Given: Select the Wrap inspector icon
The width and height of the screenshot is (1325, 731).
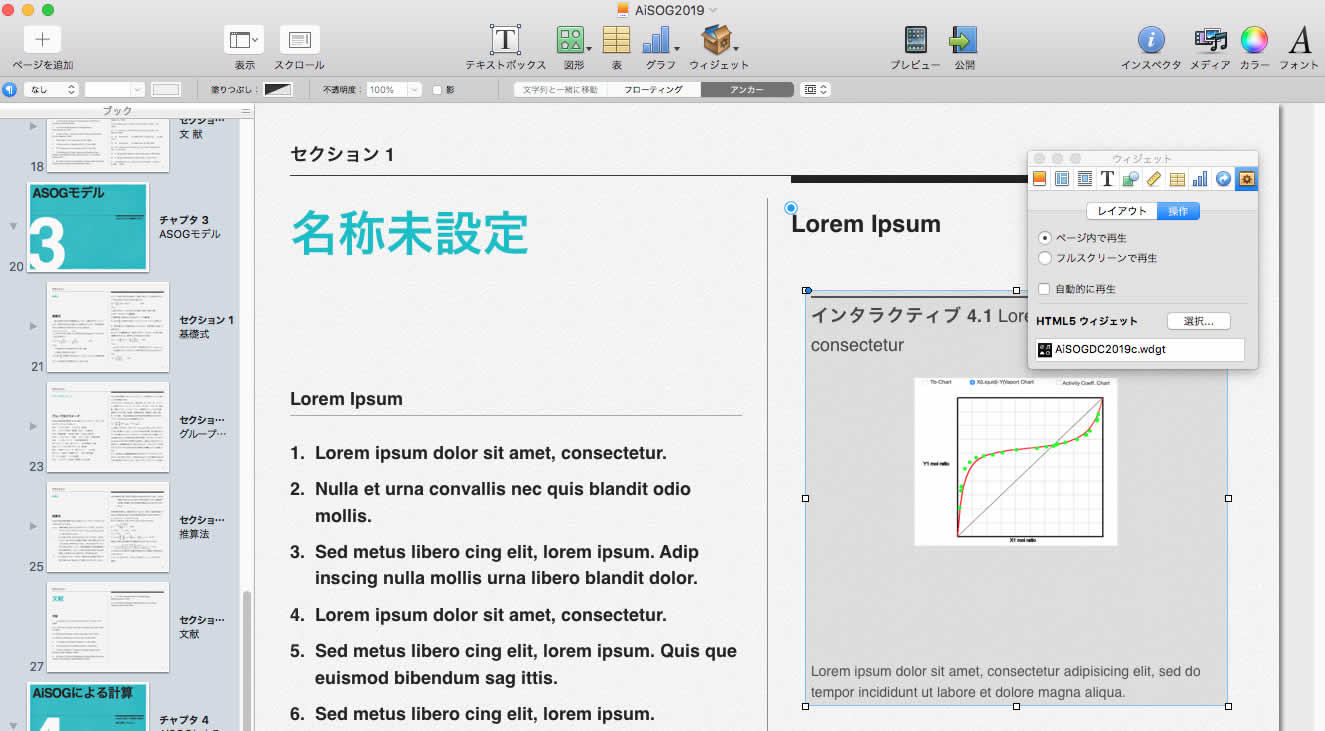Looking at the screenshot, I should (1085, 179).
